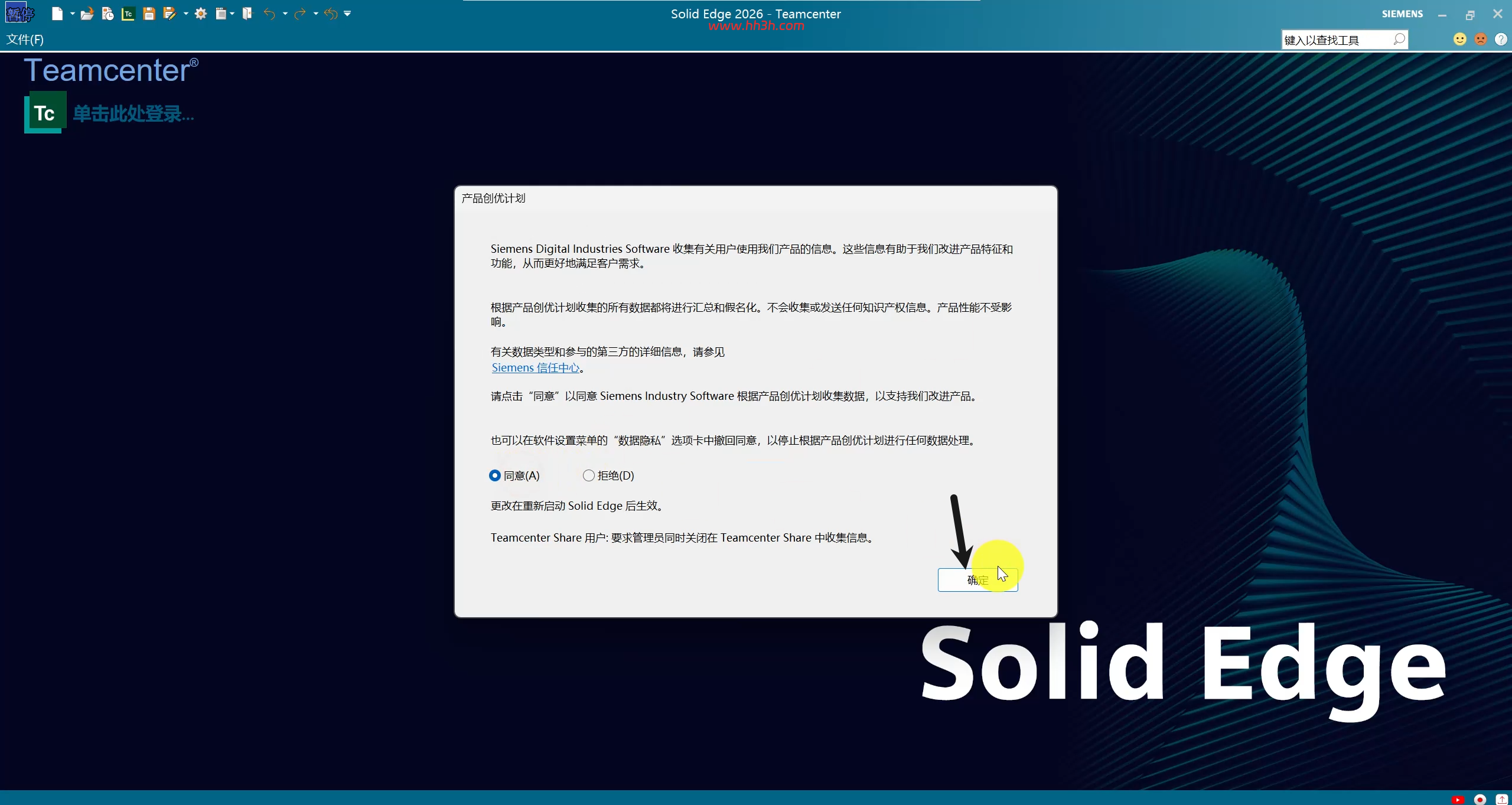1512x805 pixels.
Task: Restore down the Solid Edge window
Action: click(1470, 14)
